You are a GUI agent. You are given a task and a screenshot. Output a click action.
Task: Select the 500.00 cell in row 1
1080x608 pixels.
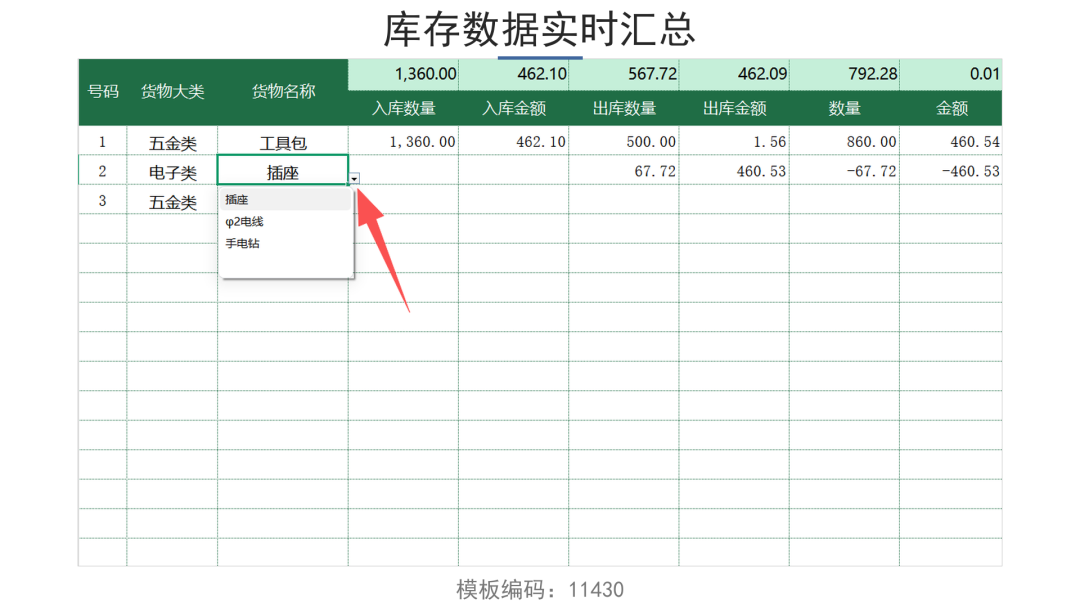pyautogui.click(x=624, y=141)
